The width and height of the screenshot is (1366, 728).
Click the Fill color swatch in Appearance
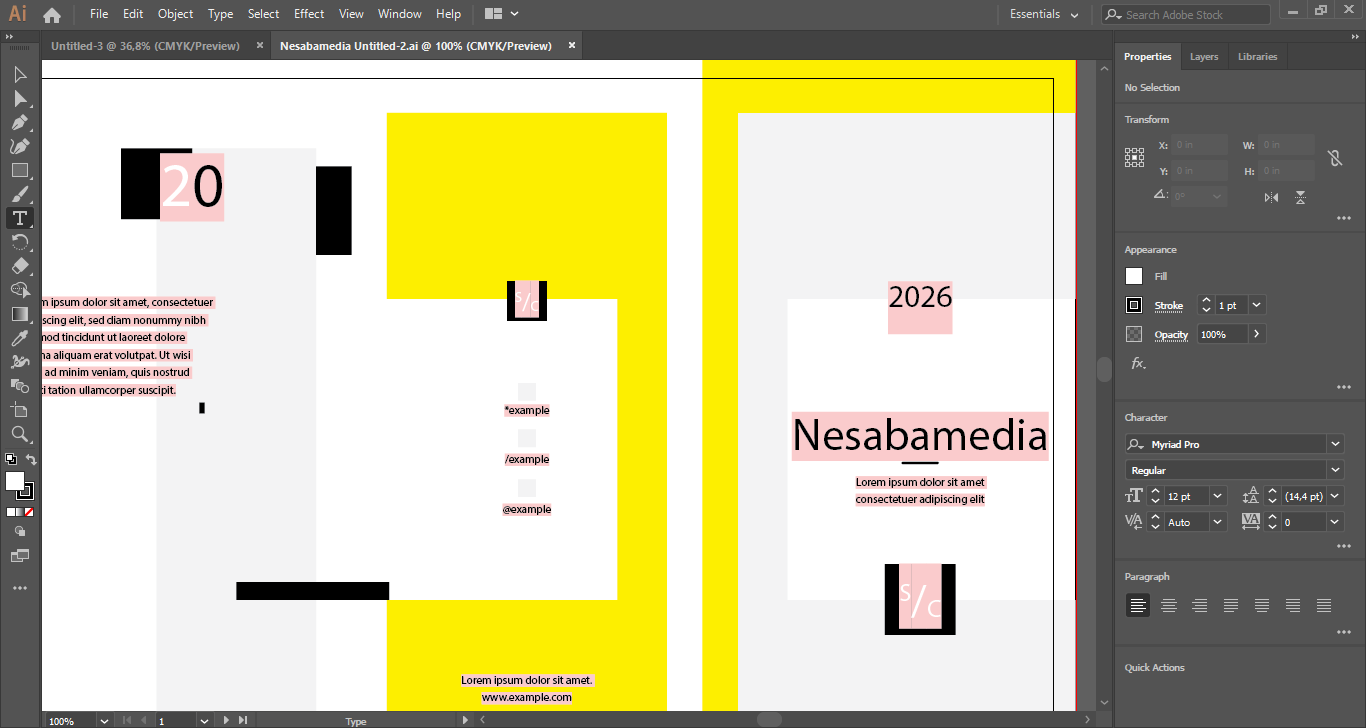[x=1134, y=276]
